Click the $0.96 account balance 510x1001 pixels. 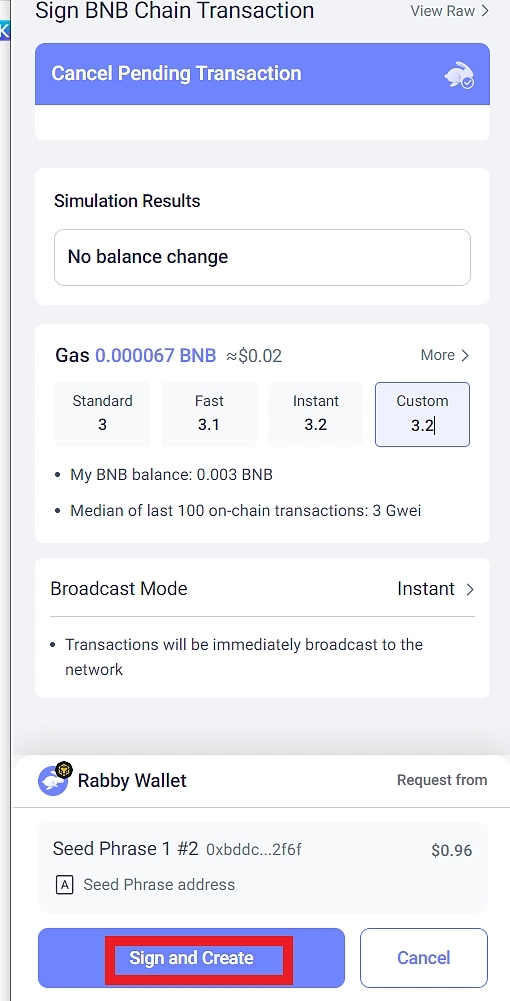coord(452,850)
